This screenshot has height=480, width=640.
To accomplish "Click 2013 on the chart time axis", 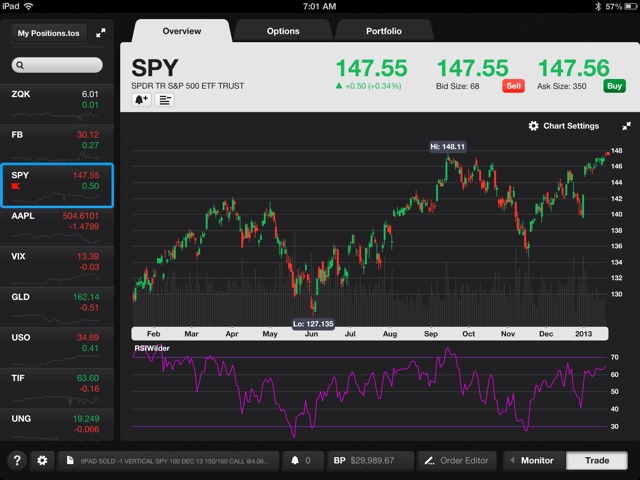I will click(583, 334).
